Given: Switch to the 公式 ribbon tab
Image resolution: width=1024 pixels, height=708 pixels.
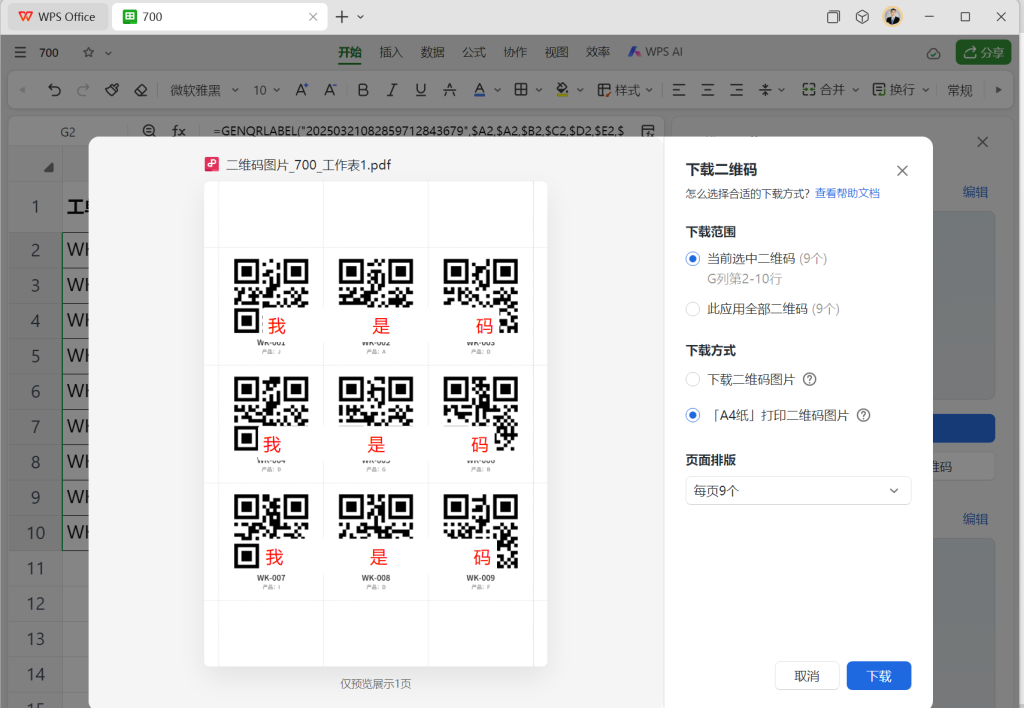Looking at the screenshot, I should [x=474, y=52].
